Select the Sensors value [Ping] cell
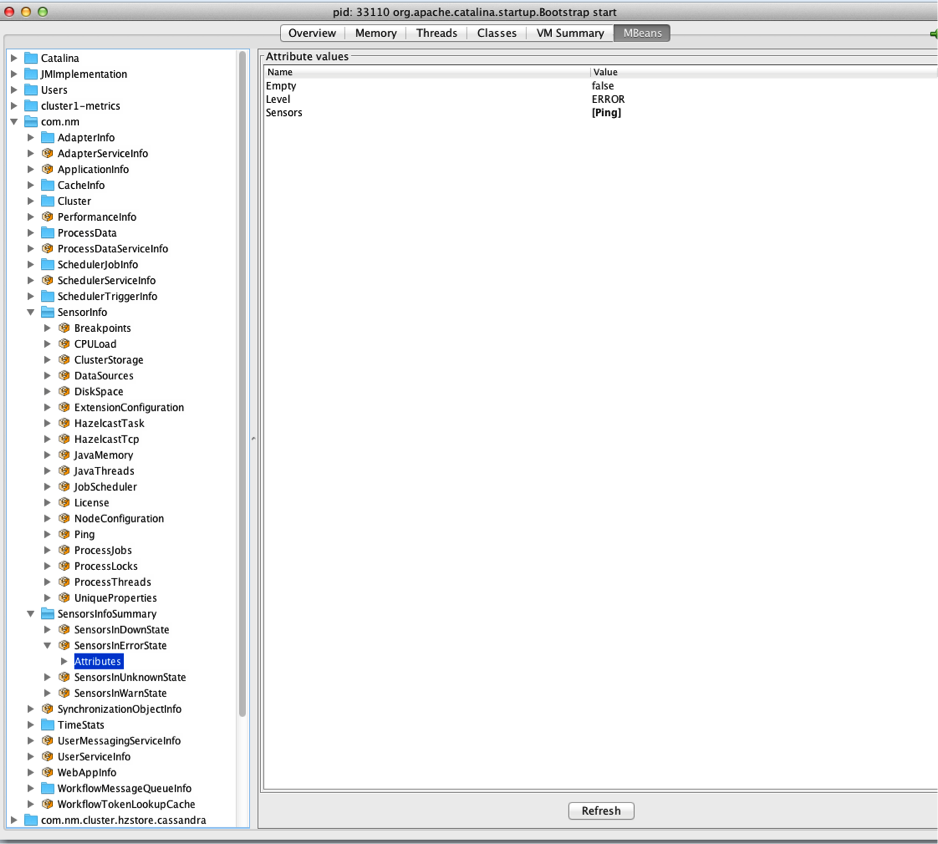The image size is (938, 844). [606, 113]
